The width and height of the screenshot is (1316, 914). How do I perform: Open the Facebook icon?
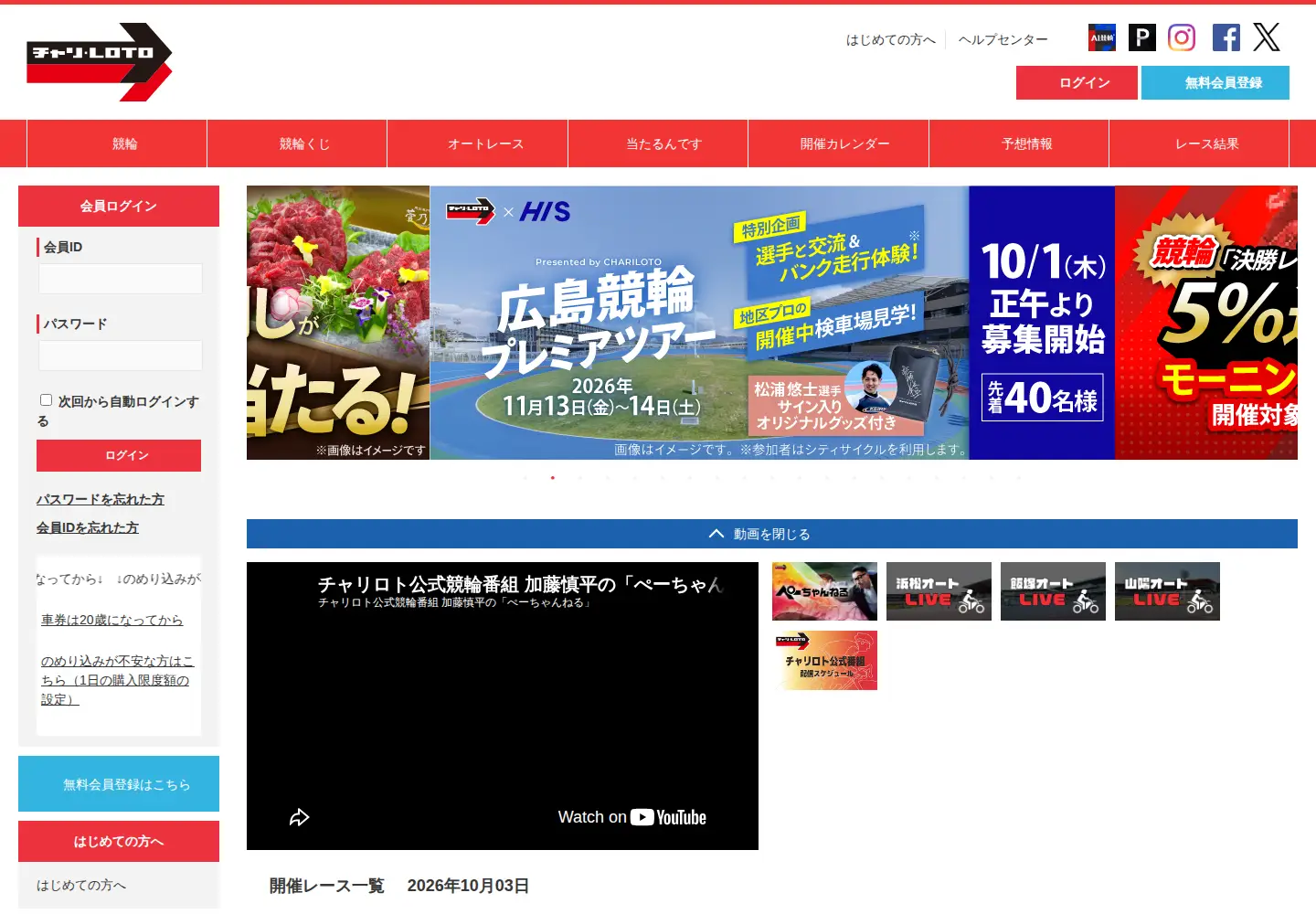click(x=1226, y=37)
